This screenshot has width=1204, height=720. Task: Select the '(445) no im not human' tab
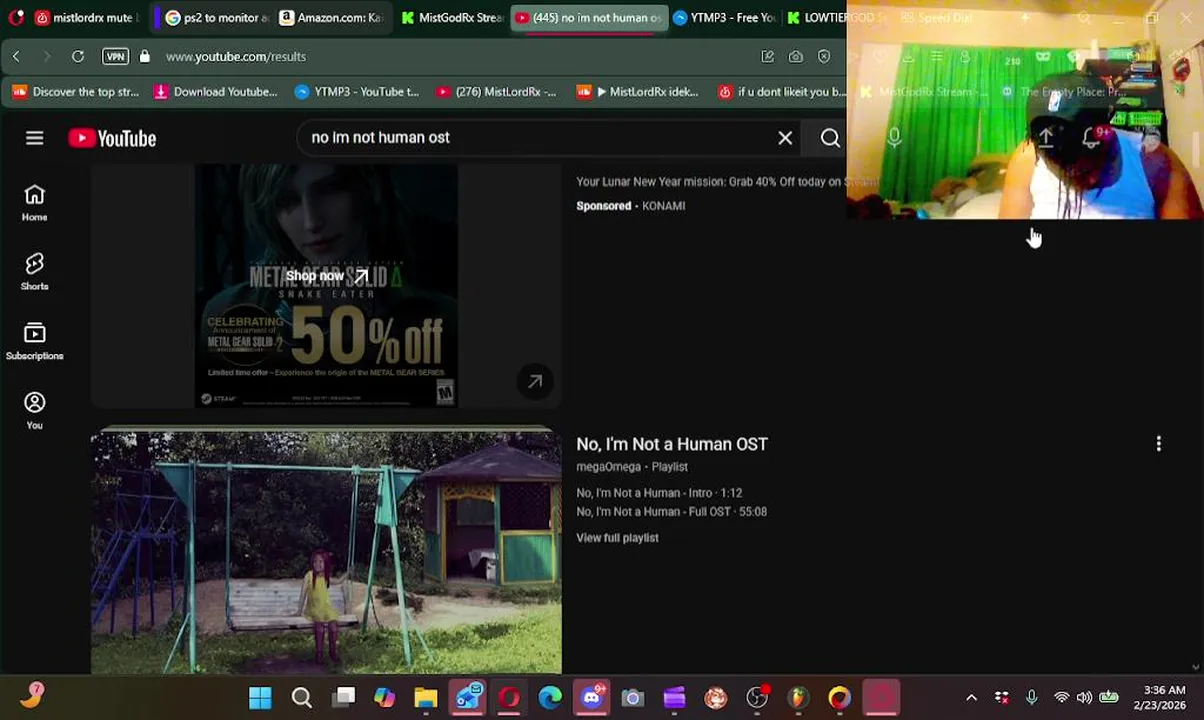coord(588,18)
